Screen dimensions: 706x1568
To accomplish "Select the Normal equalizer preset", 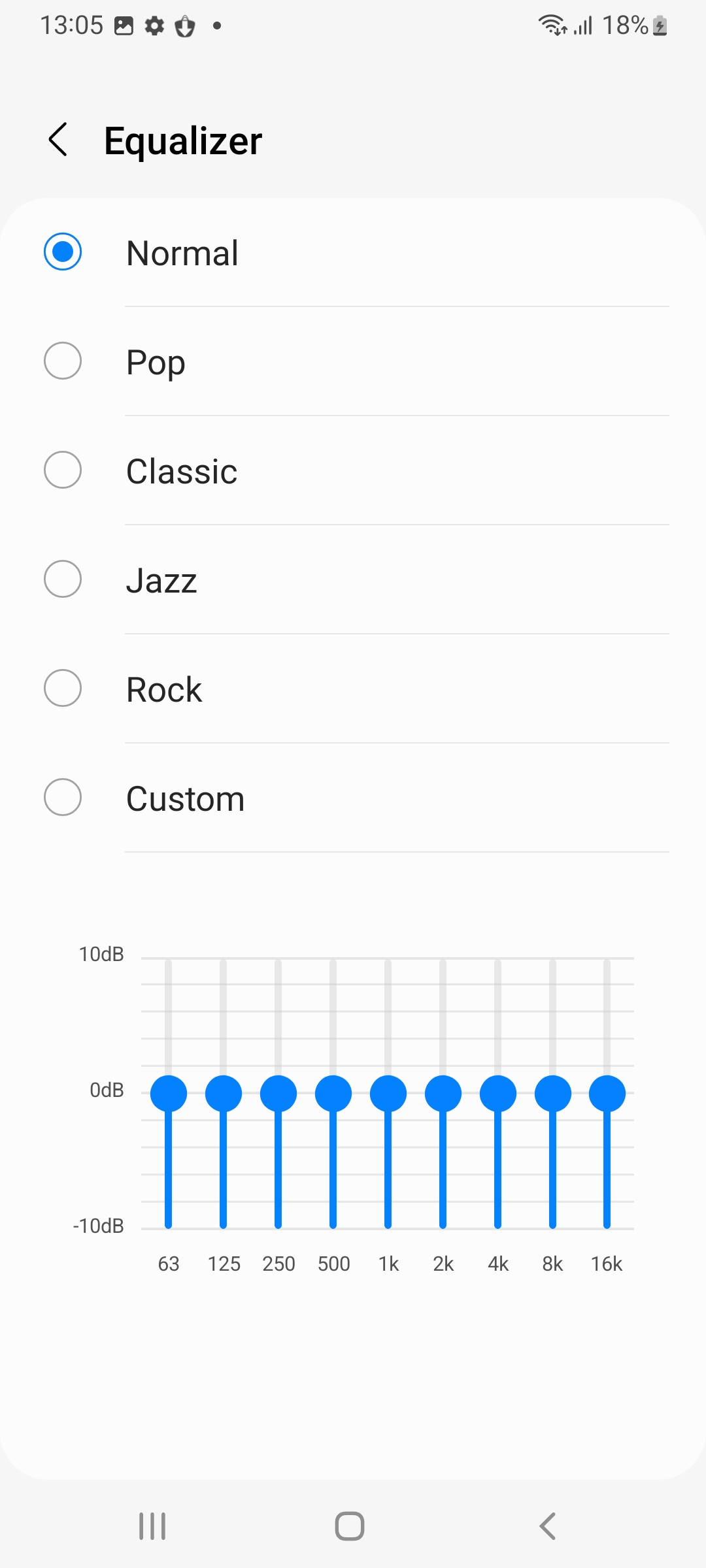I will point(63,252).
